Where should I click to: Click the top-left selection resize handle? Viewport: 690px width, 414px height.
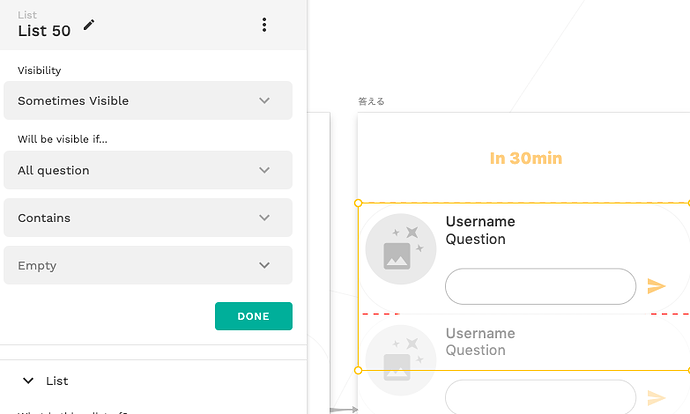(x=358, y=203)
